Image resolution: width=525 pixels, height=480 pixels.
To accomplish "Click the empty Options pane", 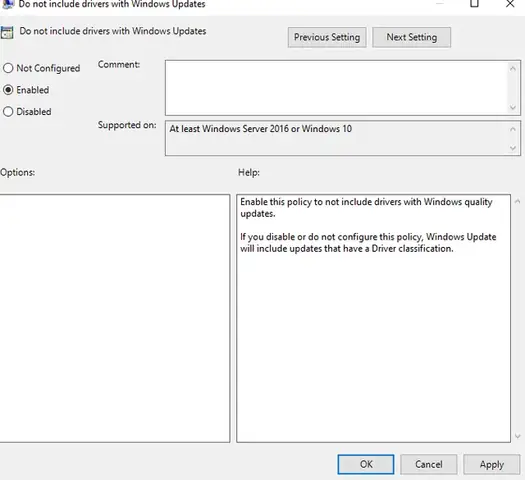I will click(x=115, y=318).
